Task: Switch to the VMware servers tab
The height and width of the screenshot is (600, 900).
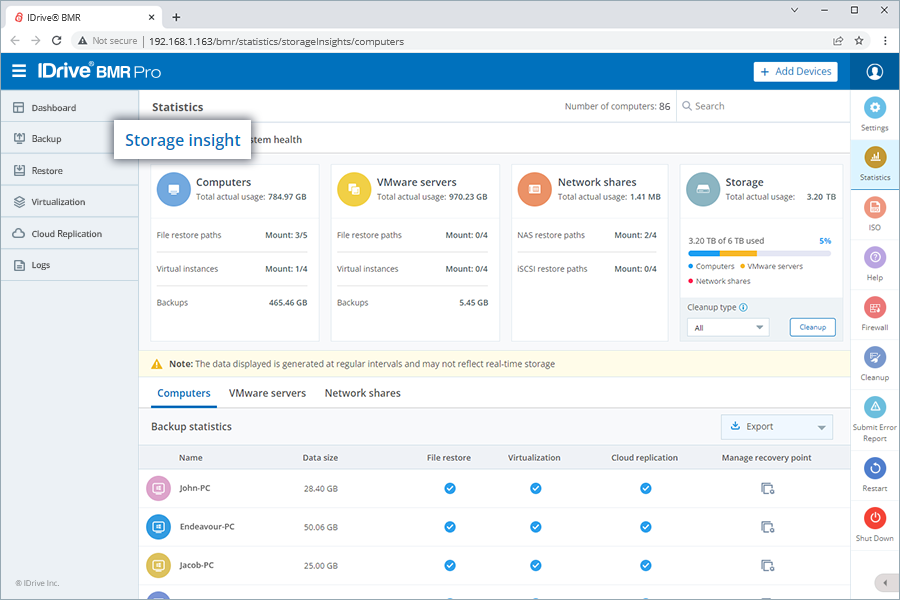Action: point(267,393)
